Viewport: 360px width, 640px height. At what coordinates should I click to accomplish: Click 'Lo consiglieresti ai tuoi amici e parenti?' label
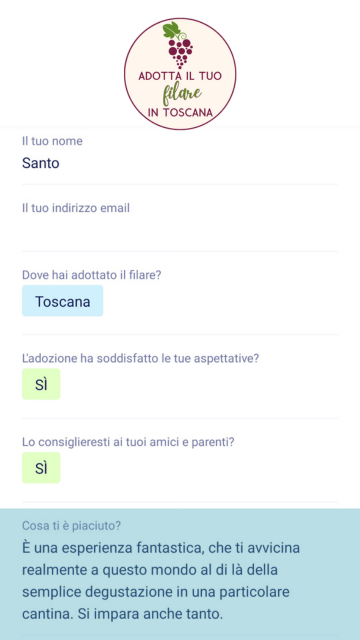click(x=128, y=442)
